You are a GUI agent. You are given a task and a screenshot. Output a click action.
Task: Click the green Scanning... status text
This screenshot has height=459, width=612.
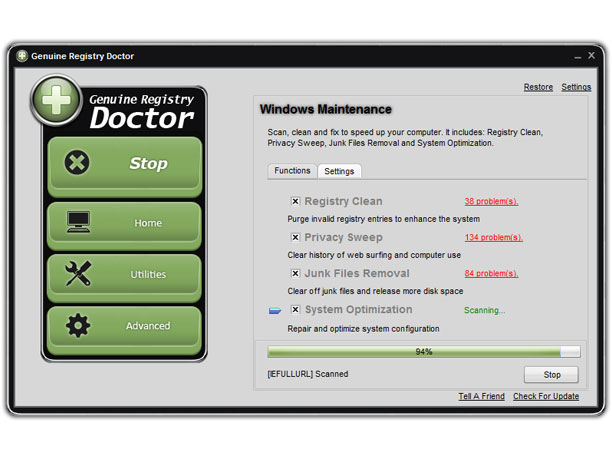point(484,310)
